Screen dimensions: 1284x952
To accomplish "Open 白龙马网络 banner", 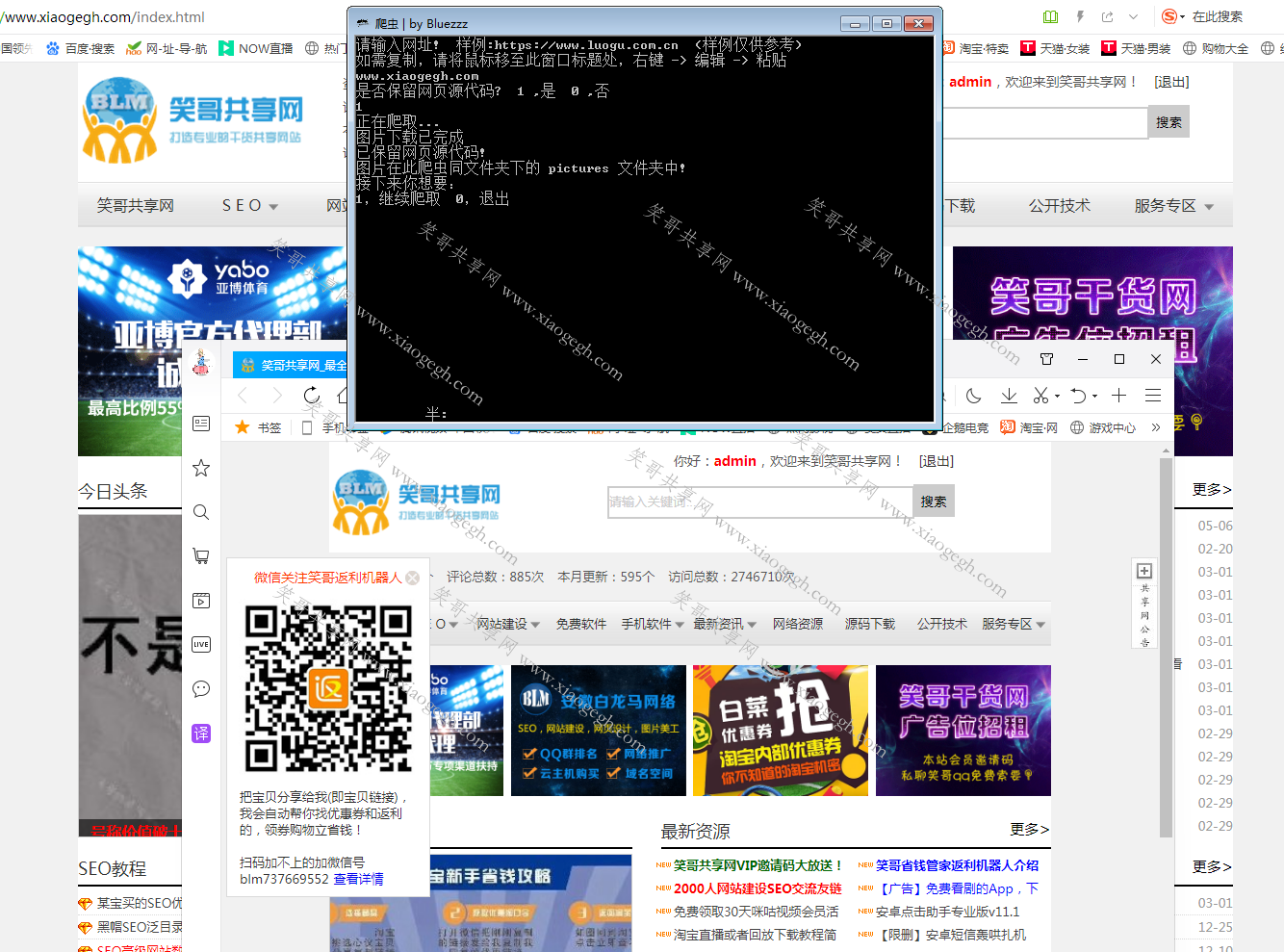I will pos(599,731).
